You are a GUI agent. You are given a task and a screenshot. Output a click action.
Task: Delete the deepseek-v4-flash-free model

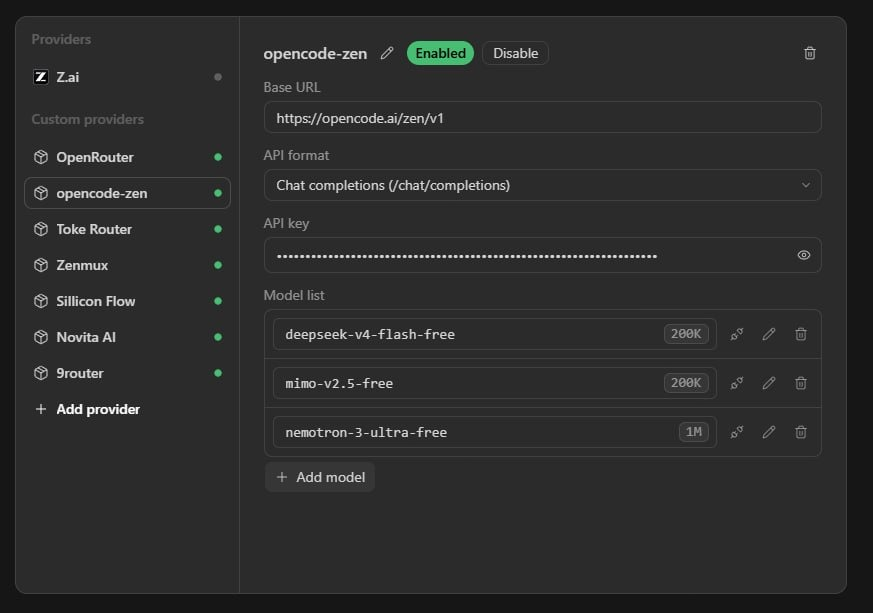tap(801, 334)
